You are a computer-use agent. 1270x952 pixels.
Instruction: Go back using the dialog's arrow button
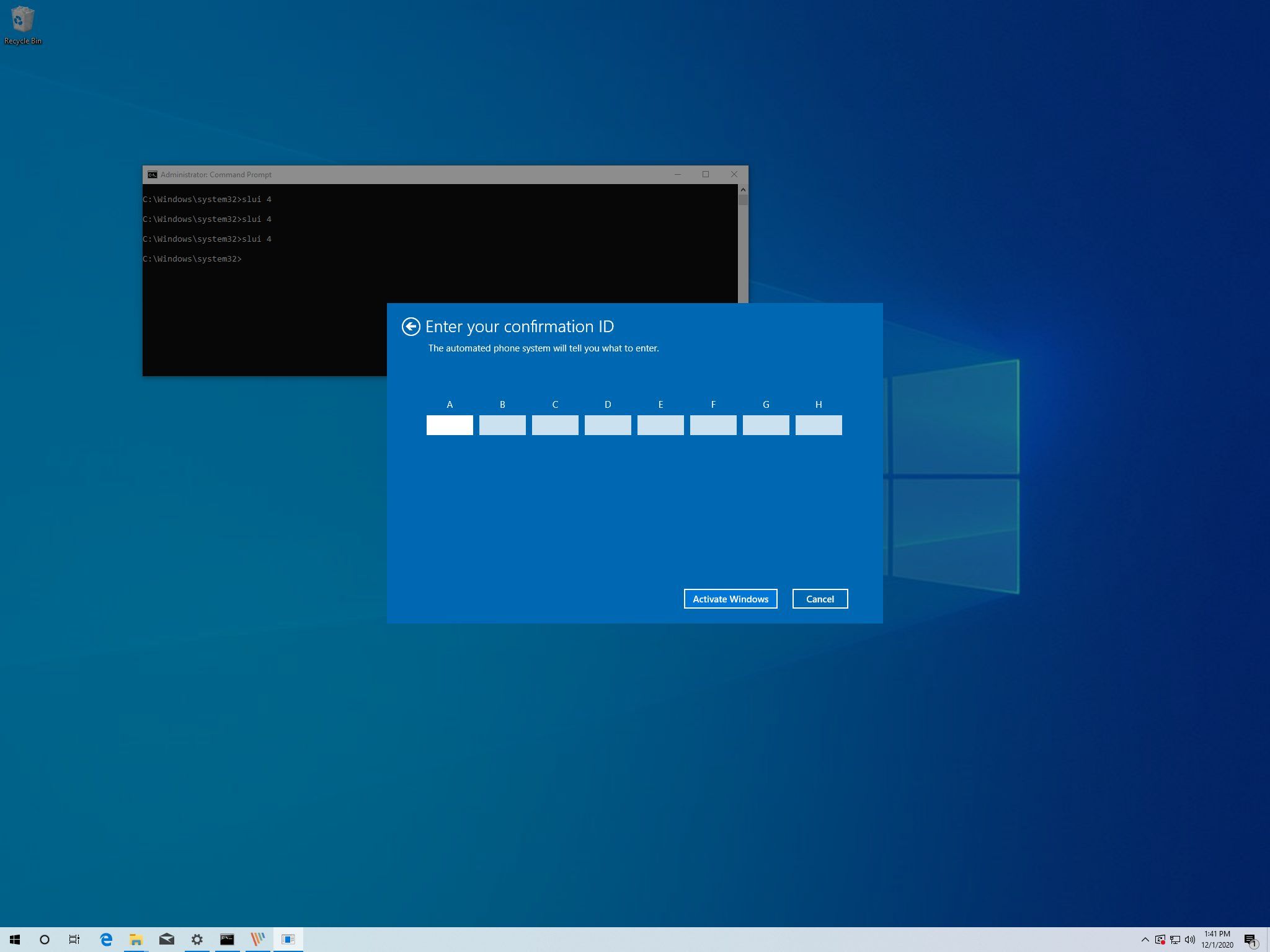[x=411, y=325]
